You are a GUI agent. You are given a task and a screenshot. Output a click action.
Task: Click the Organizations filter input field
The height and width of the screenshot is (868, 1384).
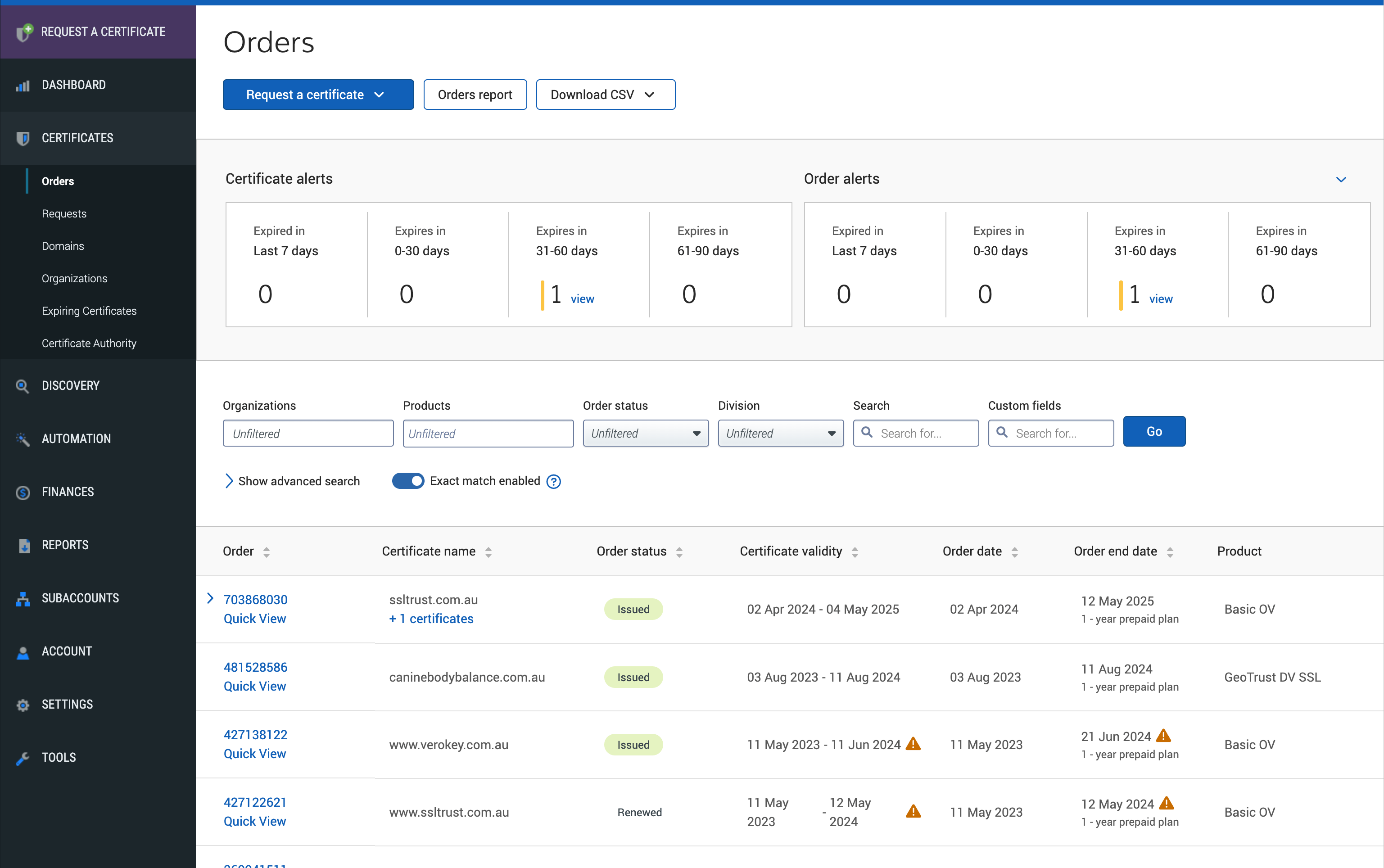click(x=308, y=434)
